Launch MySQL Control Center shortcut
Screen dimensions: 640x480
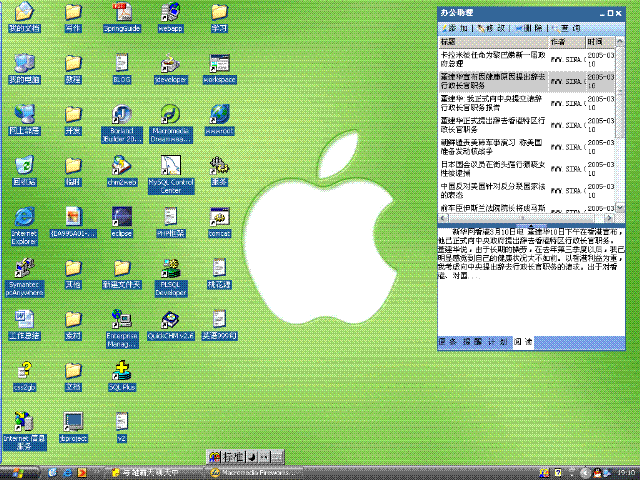[171, 174]
